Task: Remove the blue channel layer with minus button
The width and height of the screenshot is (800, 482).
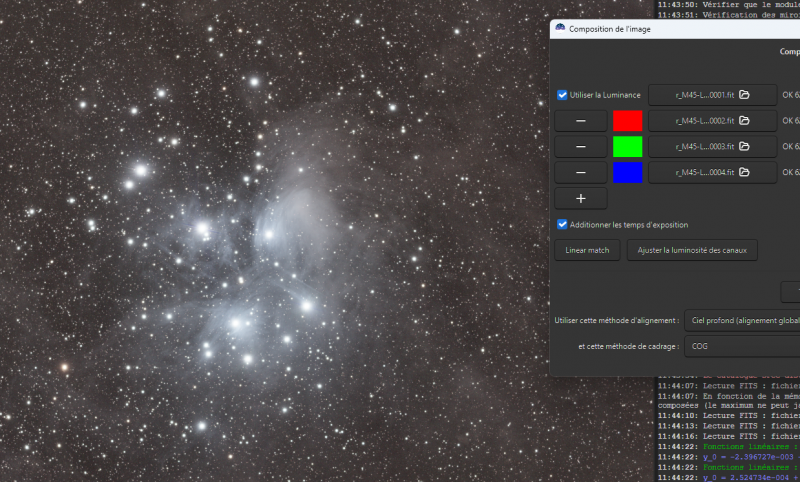Action: click(x=581, y=172)
